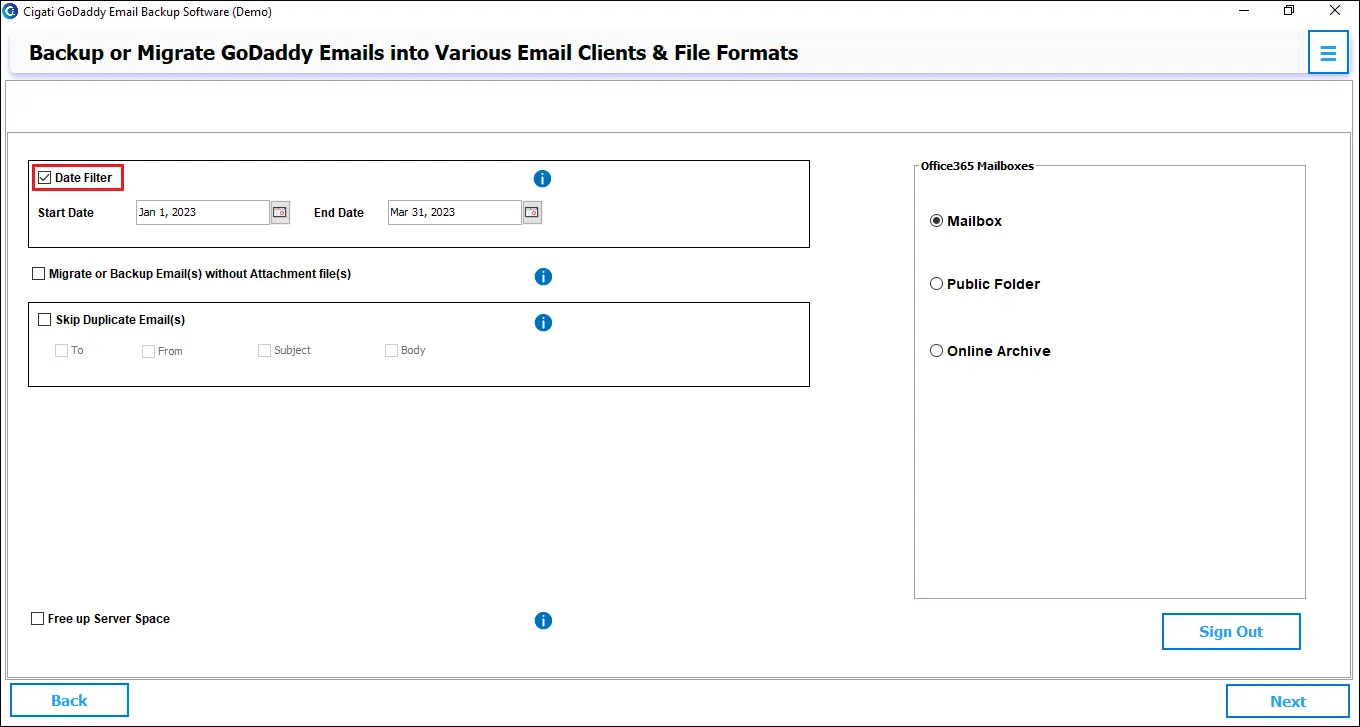Screen dimensions: 1360x727
Task: Click the info icon beside Date Filter
Action: point(543,179)
